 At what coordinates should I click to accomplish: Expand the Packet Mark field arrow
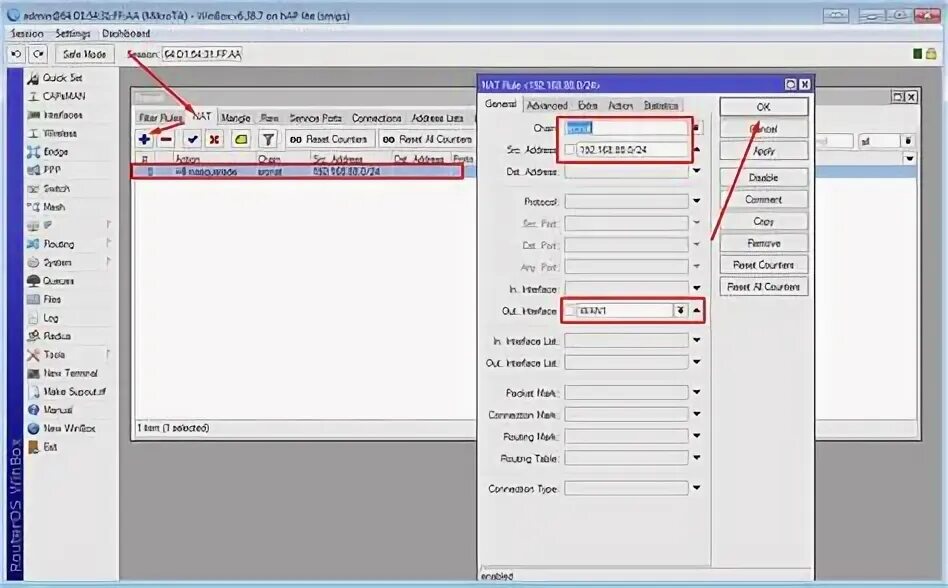(696, 393)
